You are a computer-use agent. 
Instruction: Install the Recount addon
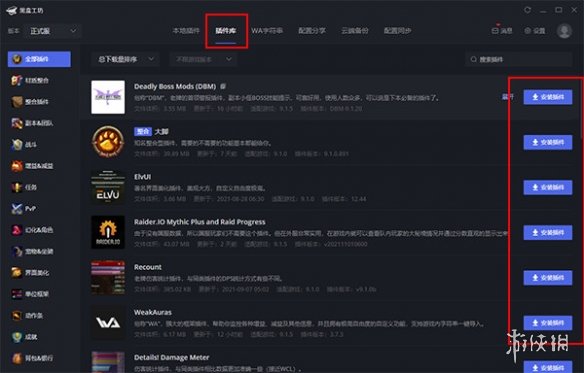[x=548, y=278]
